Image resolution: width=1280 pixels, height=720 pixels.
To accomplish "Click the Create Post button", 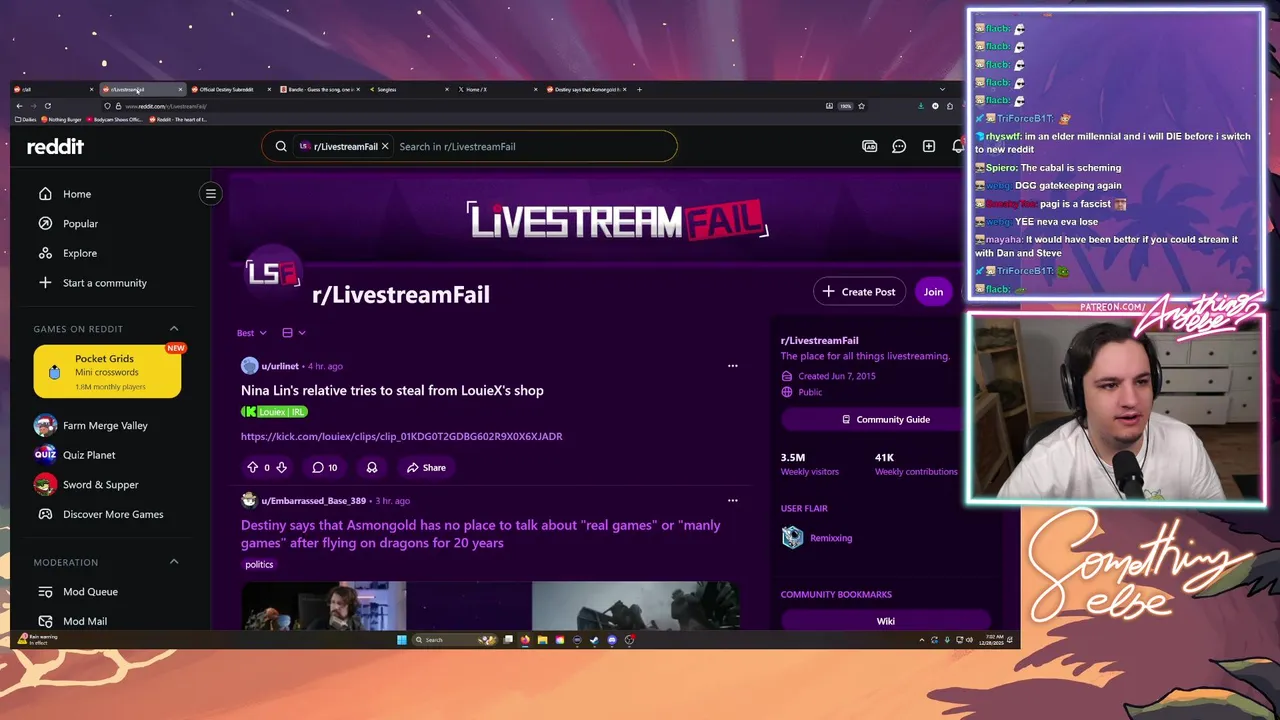I will 858,292.
